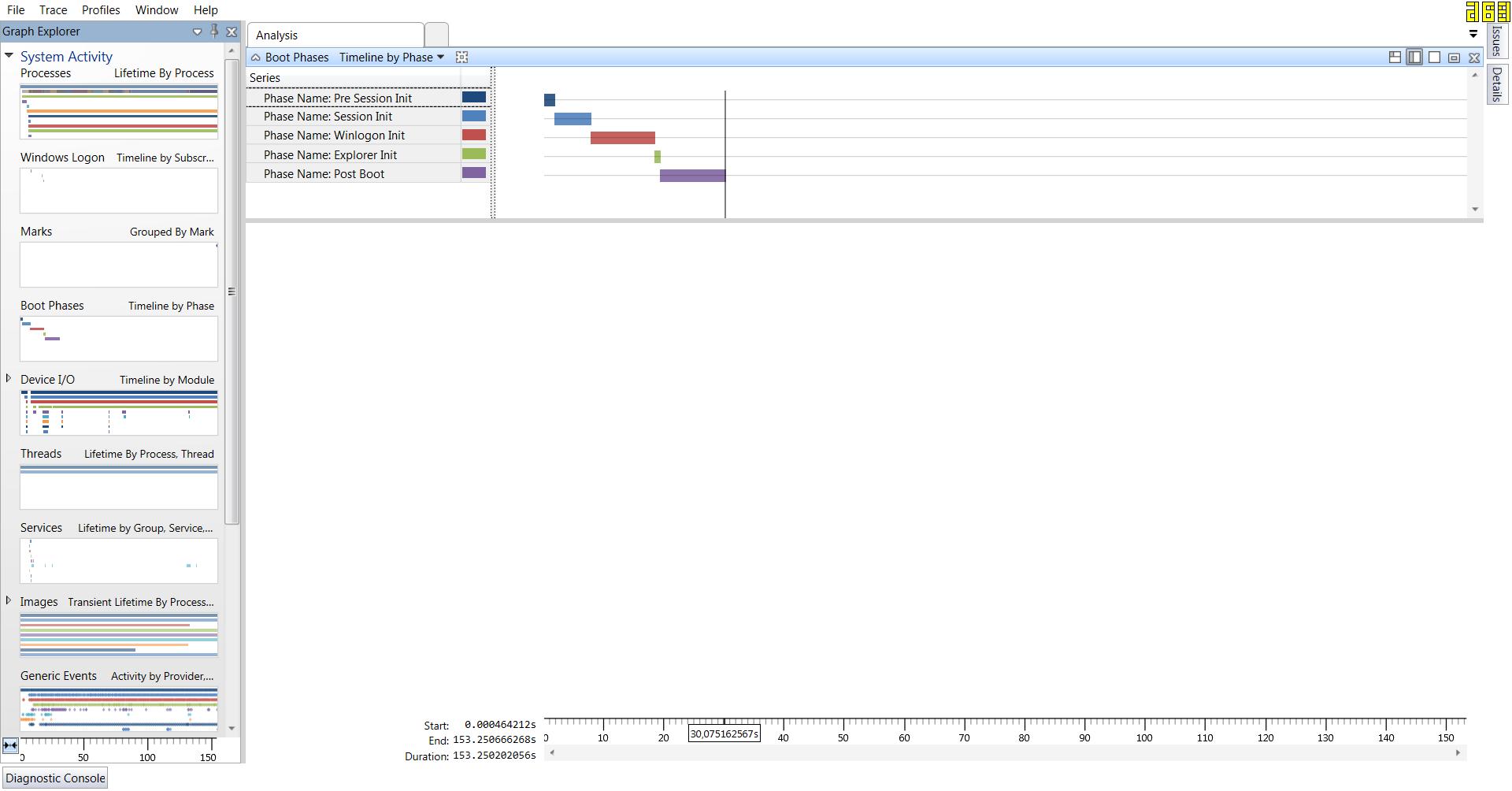1512x791 pixels.
Task: Click the Post Boot purple timeline bar
Action: 692,176
